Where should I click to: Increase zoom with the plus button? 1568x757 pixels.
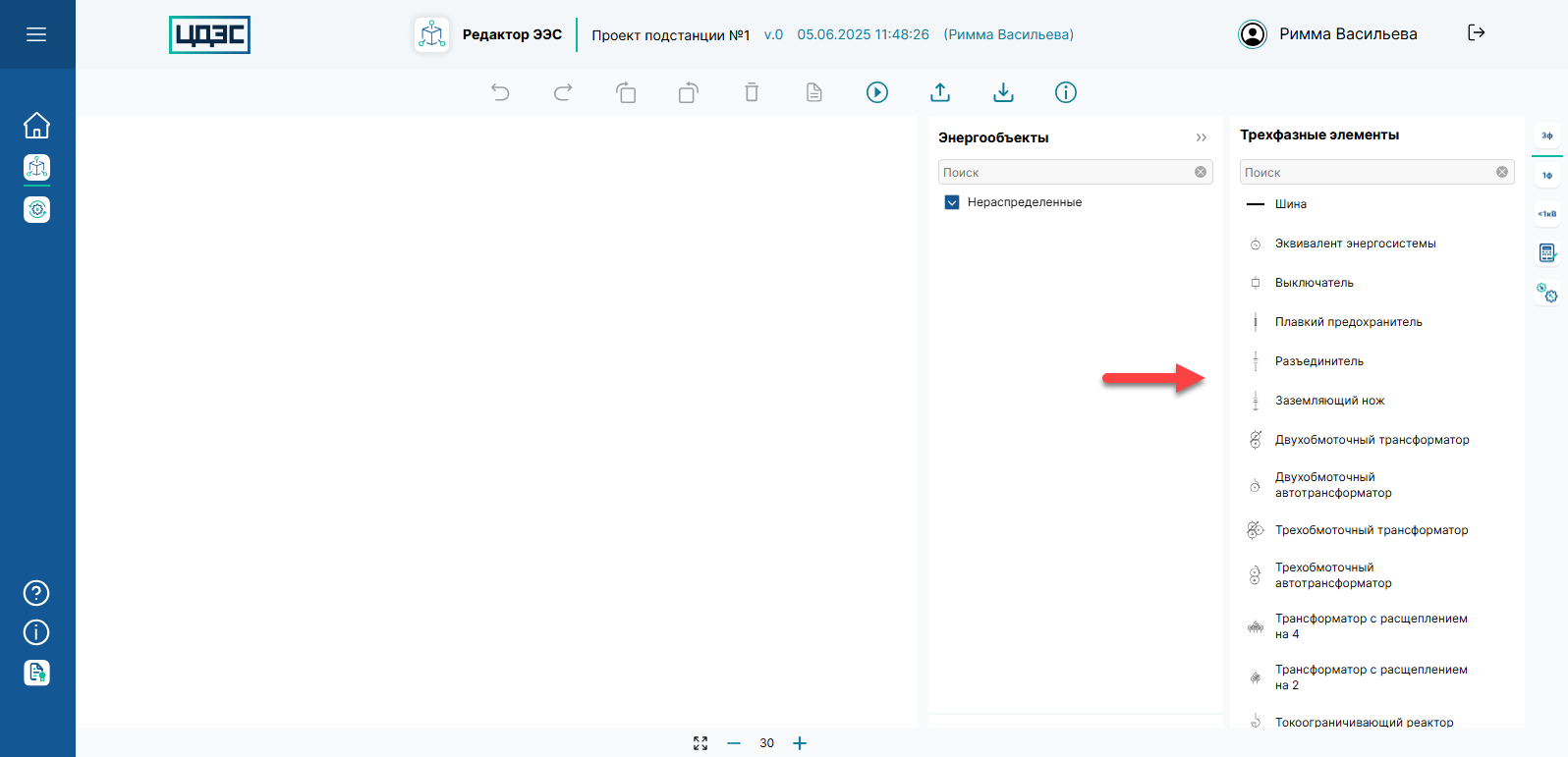tap(800, 743)
